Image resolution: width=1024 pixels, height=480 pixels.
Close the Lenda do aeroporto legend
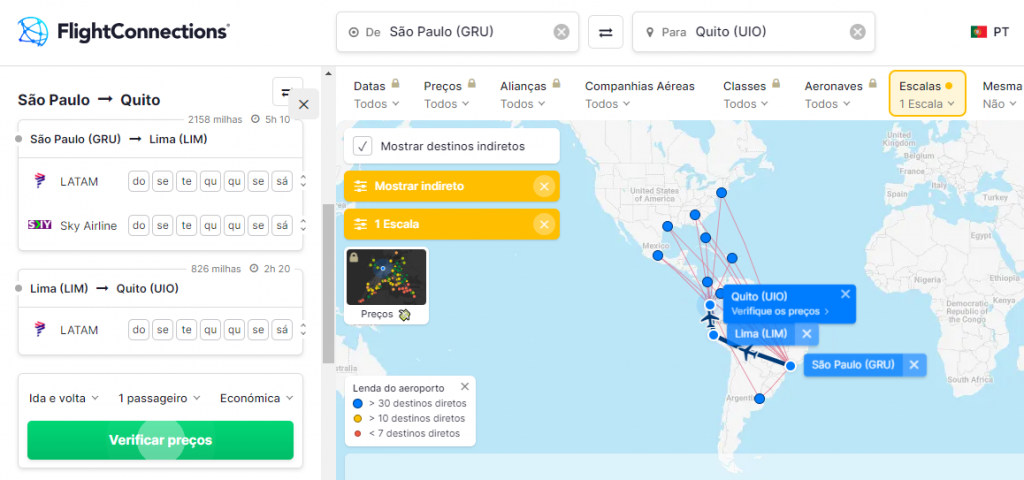[464, 387]
